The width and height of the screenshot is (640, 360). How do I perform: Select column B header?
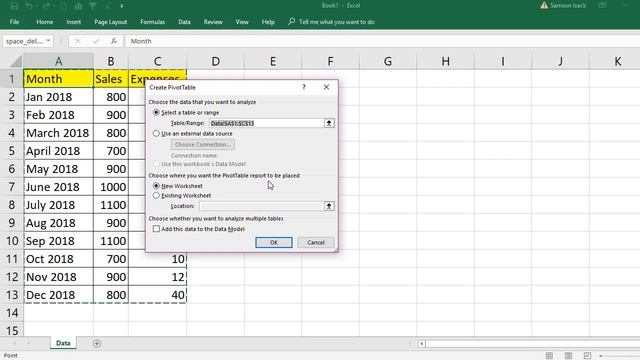coord(111,61)
